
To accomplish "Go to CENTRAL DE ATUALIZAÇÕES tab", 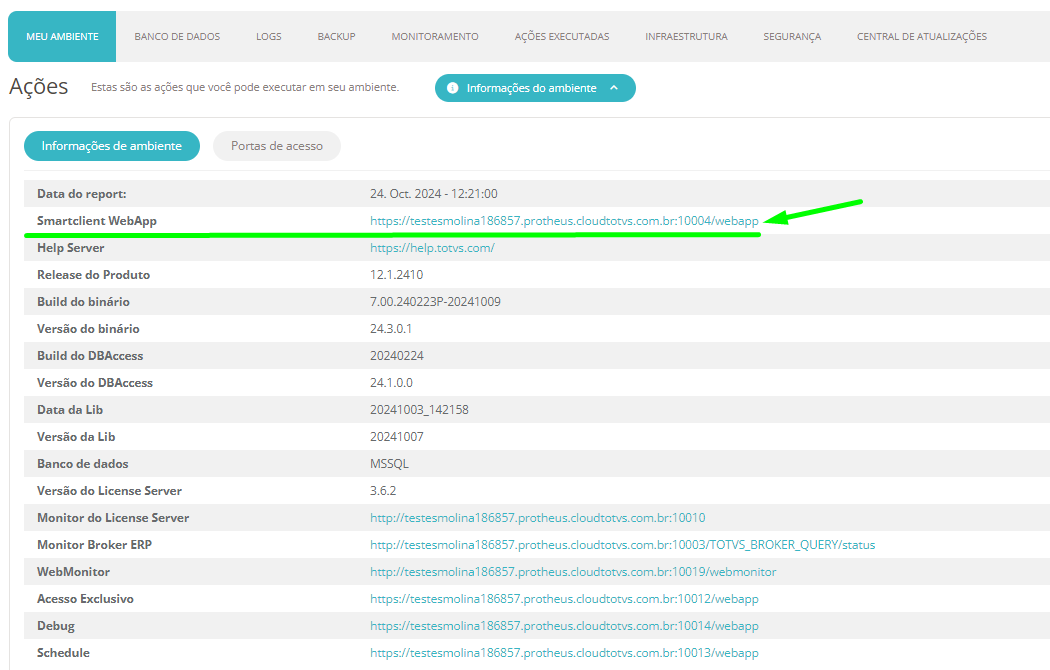I will click(x=921, y=36).
